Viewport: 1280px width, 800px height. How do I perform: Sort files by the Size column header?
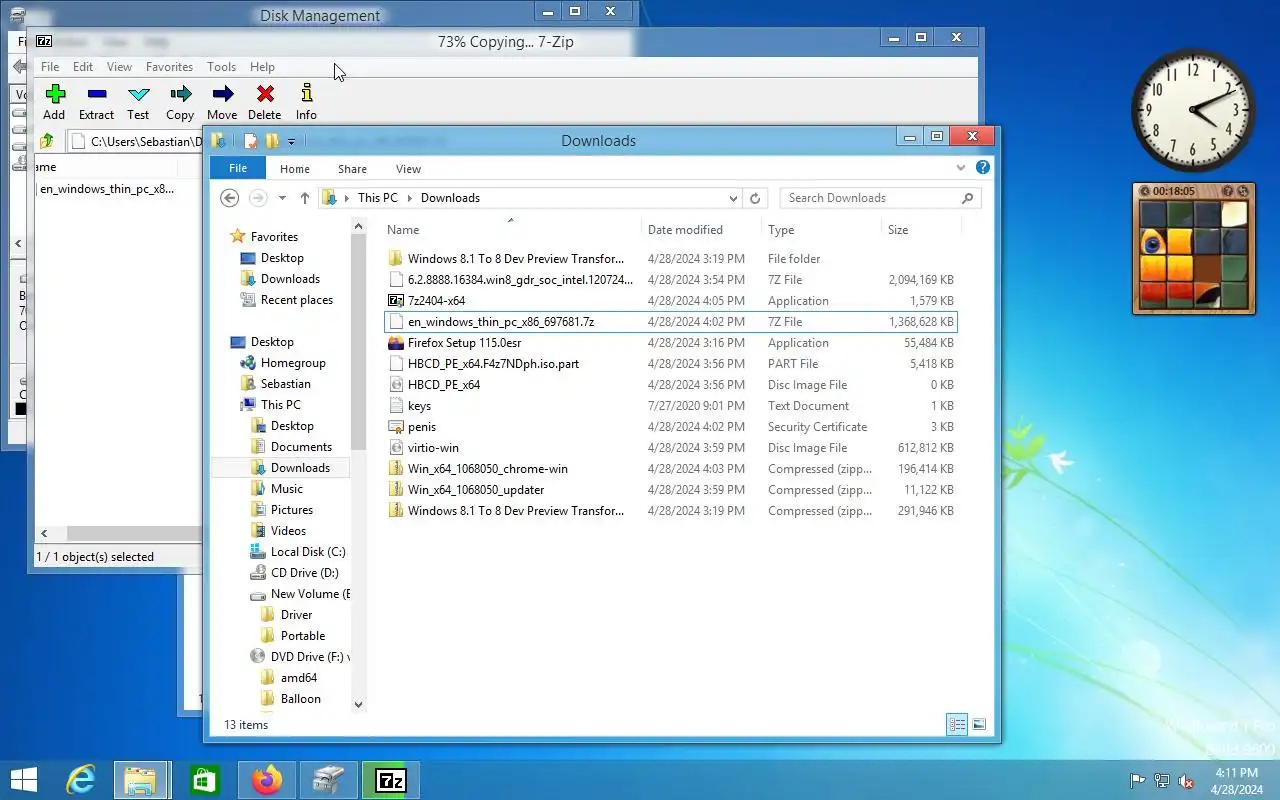(x=920, y=230)
